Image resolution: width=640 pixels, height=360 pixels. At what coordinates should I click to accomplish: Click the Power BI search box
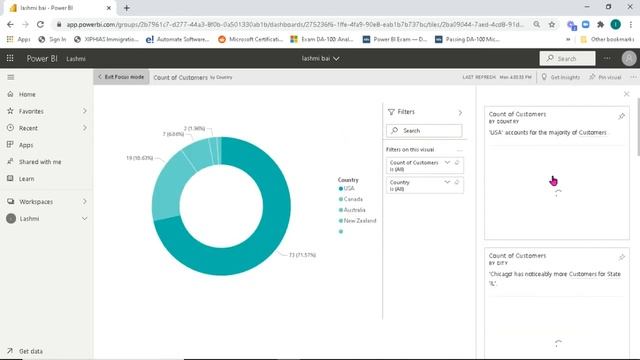tap(567, 58)
